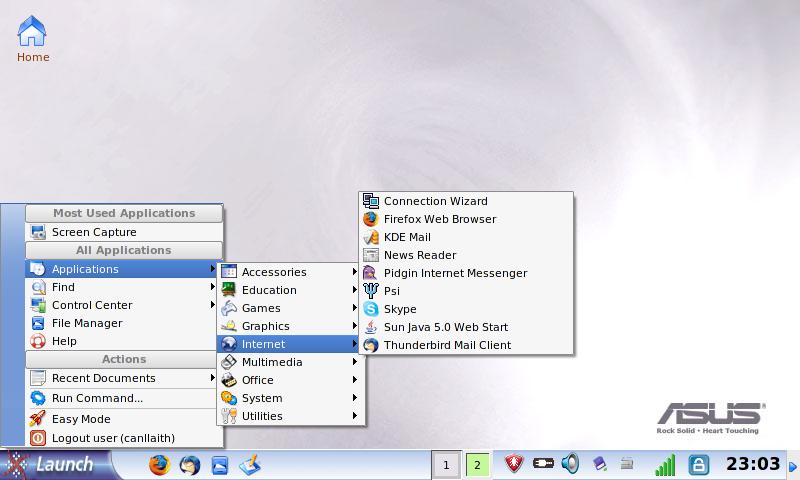Click the Psi trident icon
The height and width of the screenshot is (480, 800).
coord(371,291)
